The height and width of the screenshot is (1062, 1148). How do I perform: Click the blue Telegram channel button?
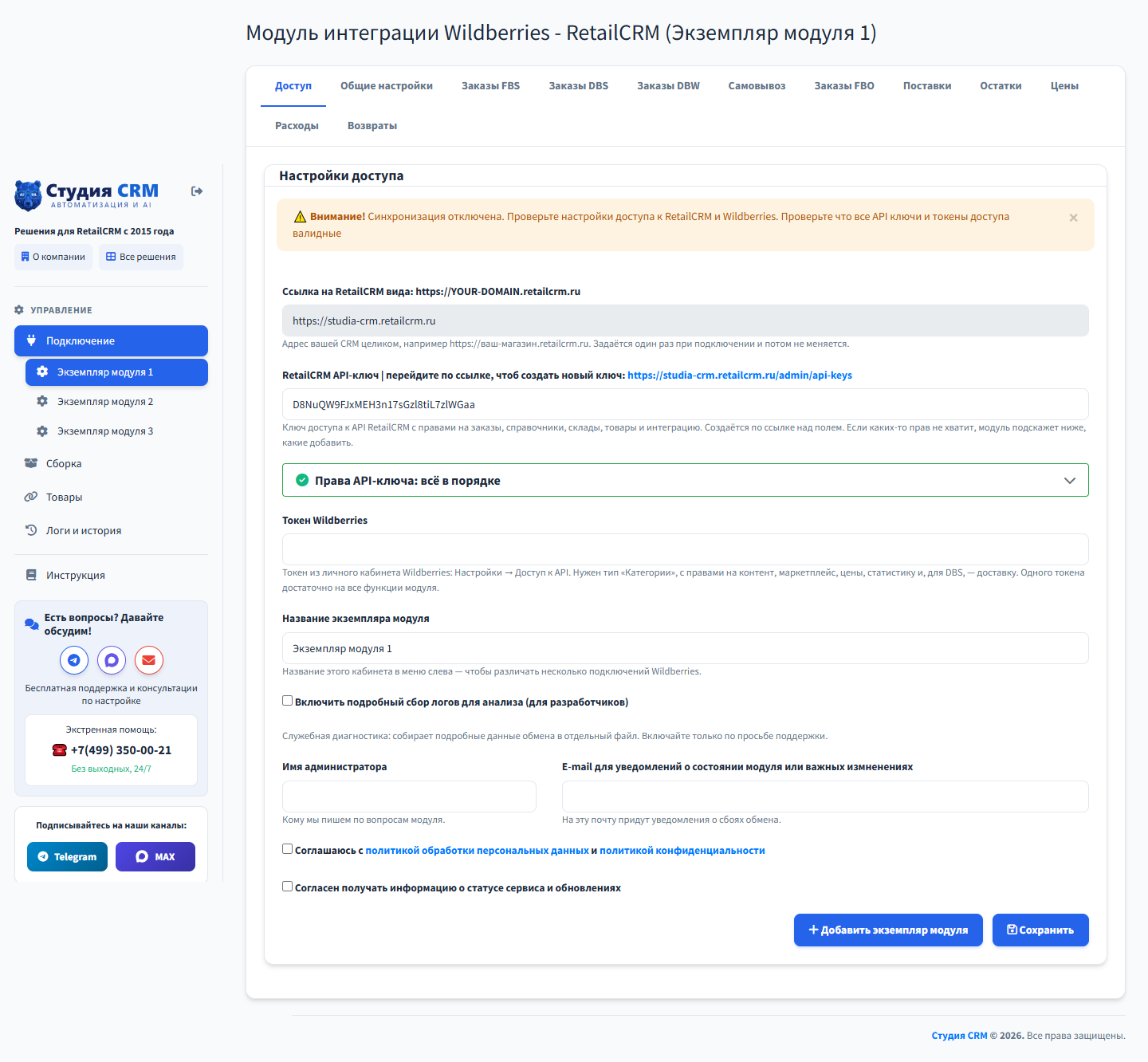[x=67, y=857]
